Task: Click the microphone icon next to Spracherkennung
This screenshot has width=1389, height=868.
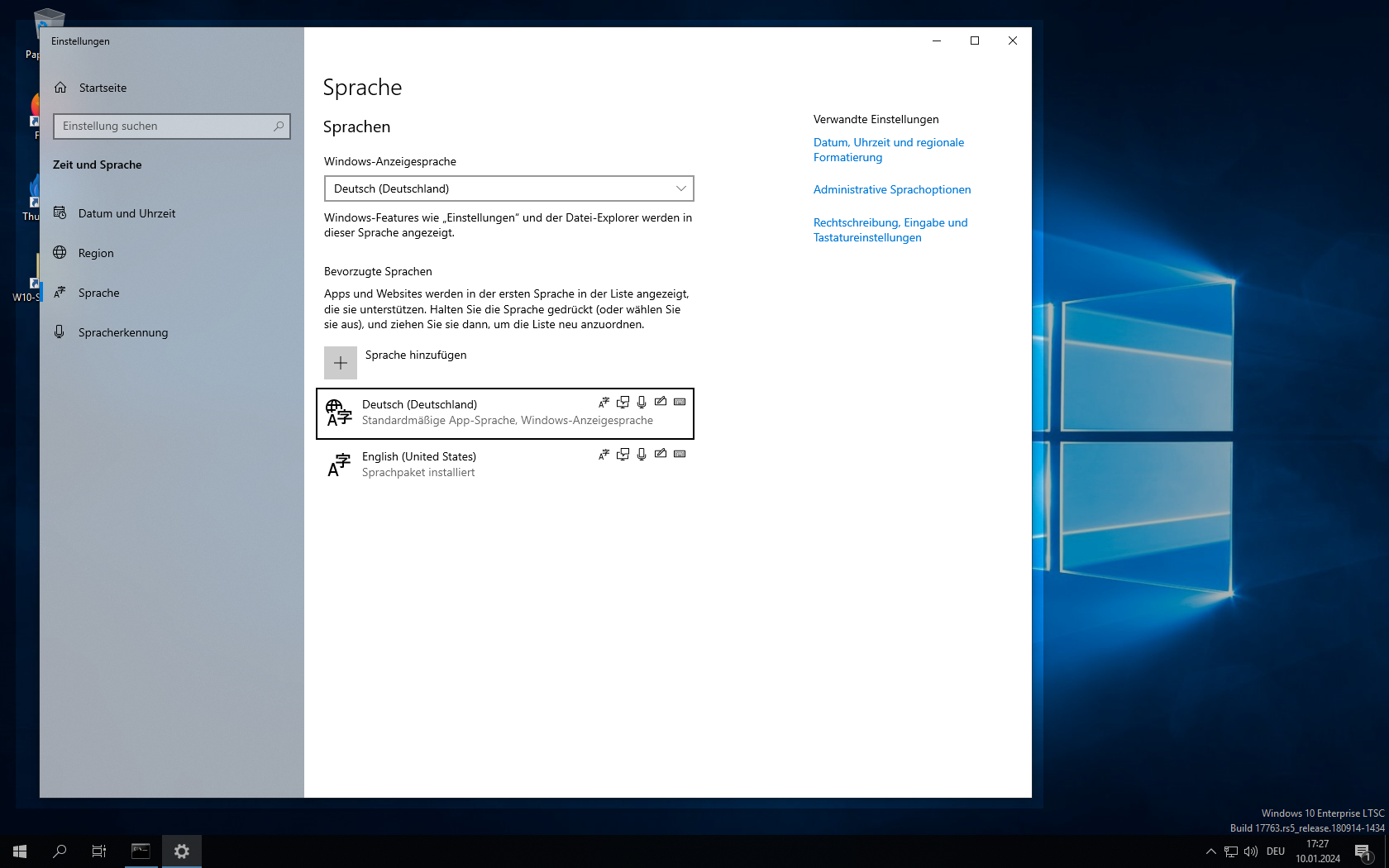Action: pyautogui.click(x=60, y=332)
